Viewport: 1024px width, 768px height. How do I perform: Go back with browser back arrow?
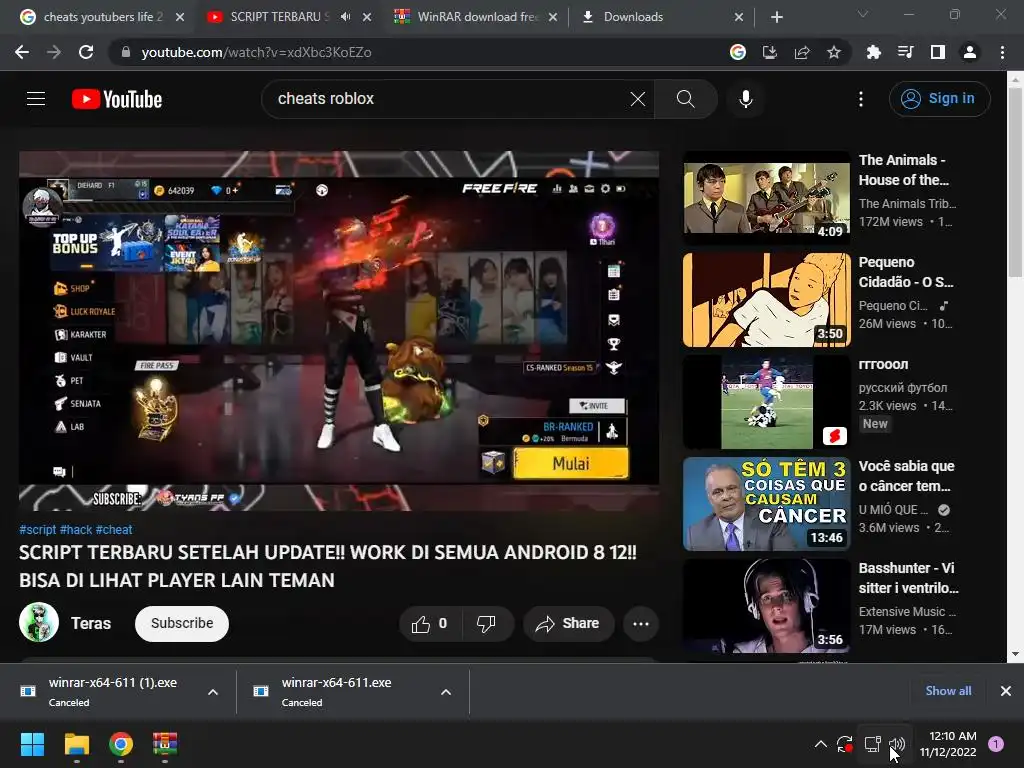22,52
